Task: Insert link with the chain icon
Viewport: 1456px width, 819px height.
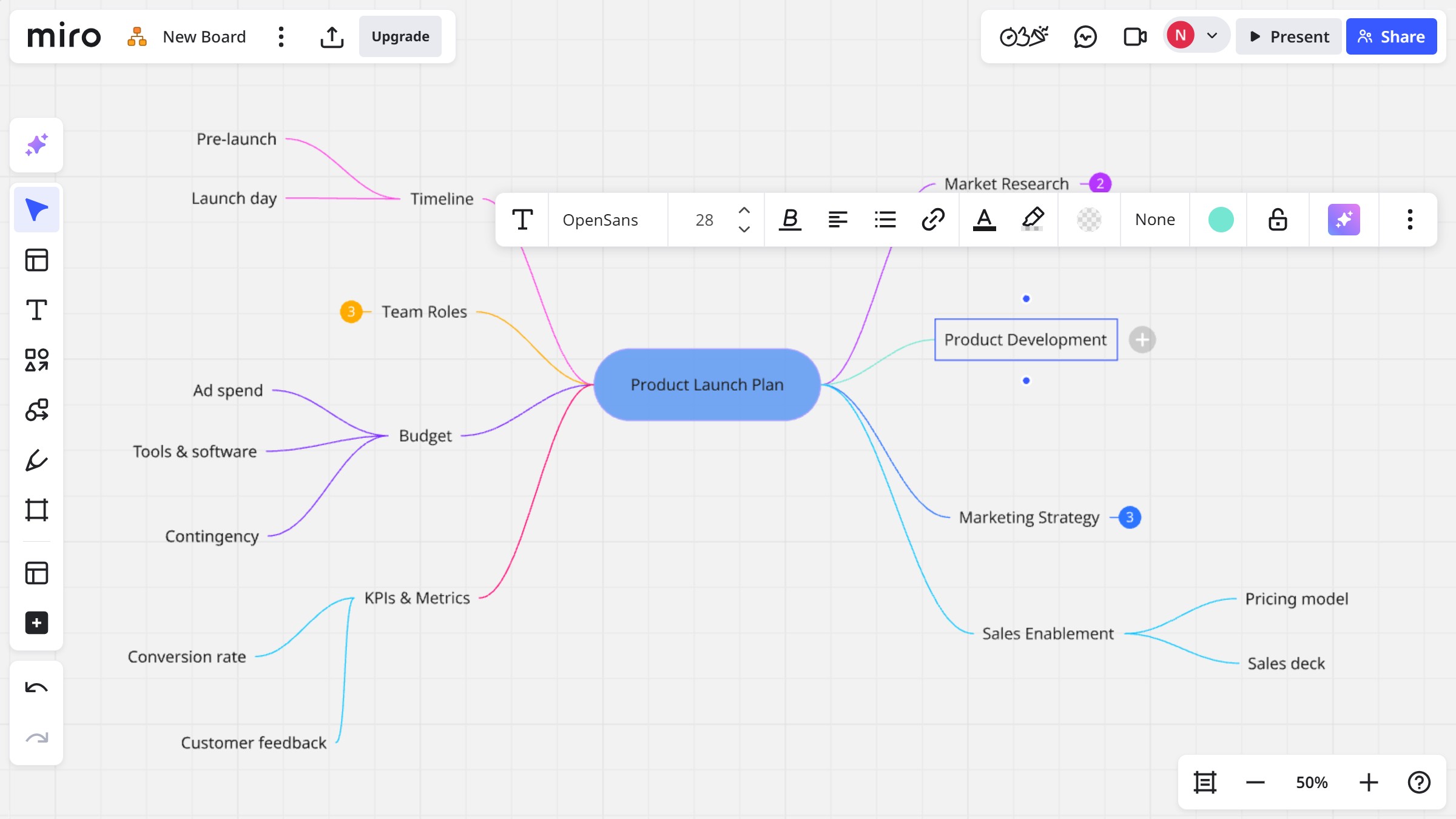Action: (x=933, y=220)
